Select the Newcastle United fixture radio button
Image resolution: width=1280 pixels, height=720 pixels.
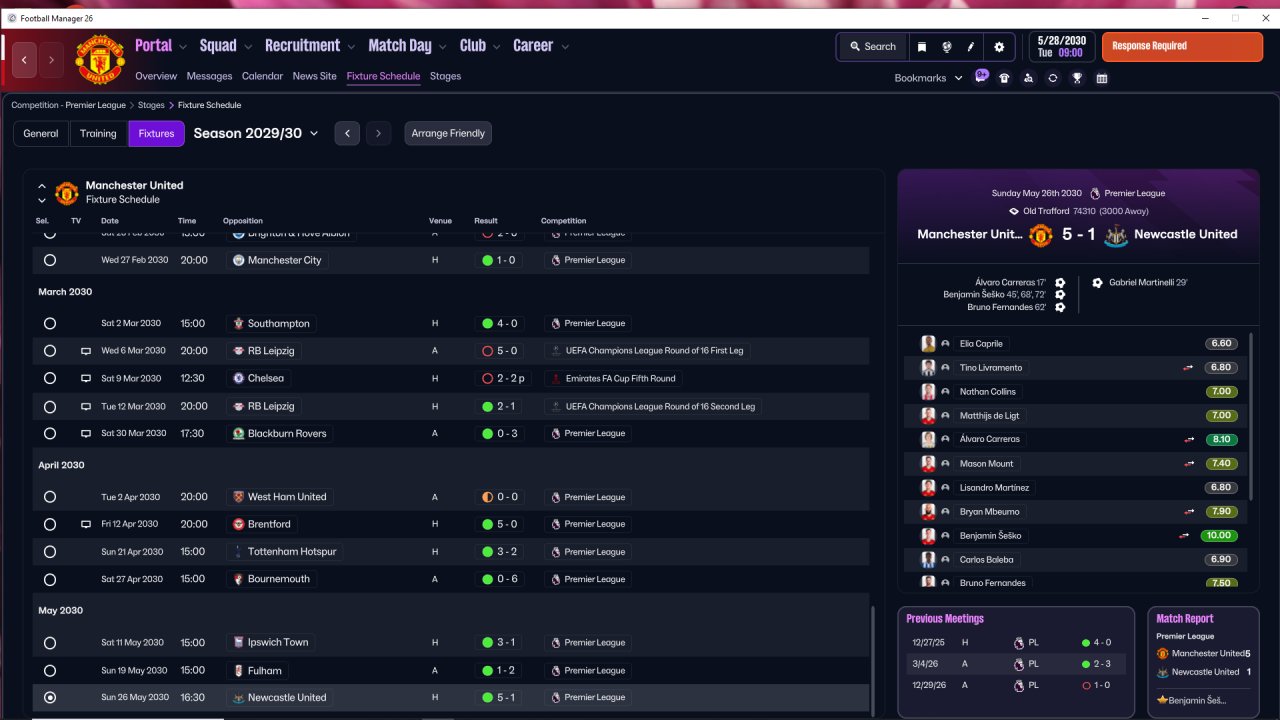click(x=50, y=698)
